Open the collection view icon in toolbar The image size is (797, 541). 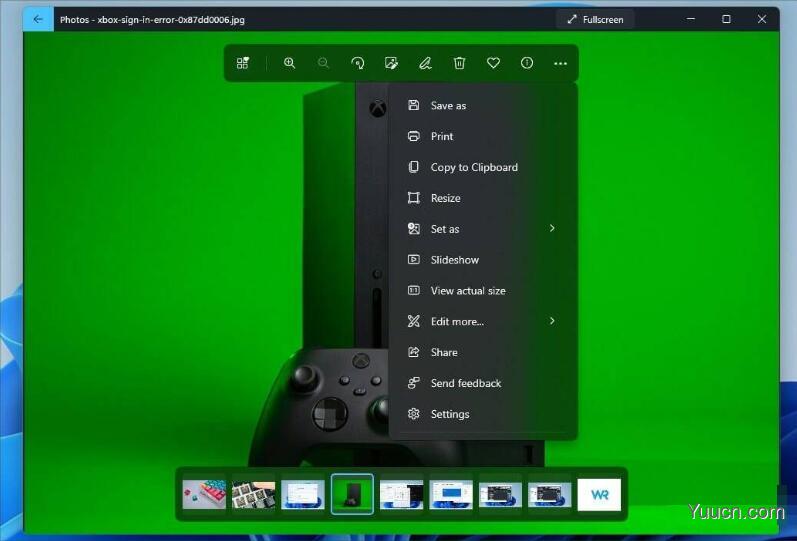243,63
